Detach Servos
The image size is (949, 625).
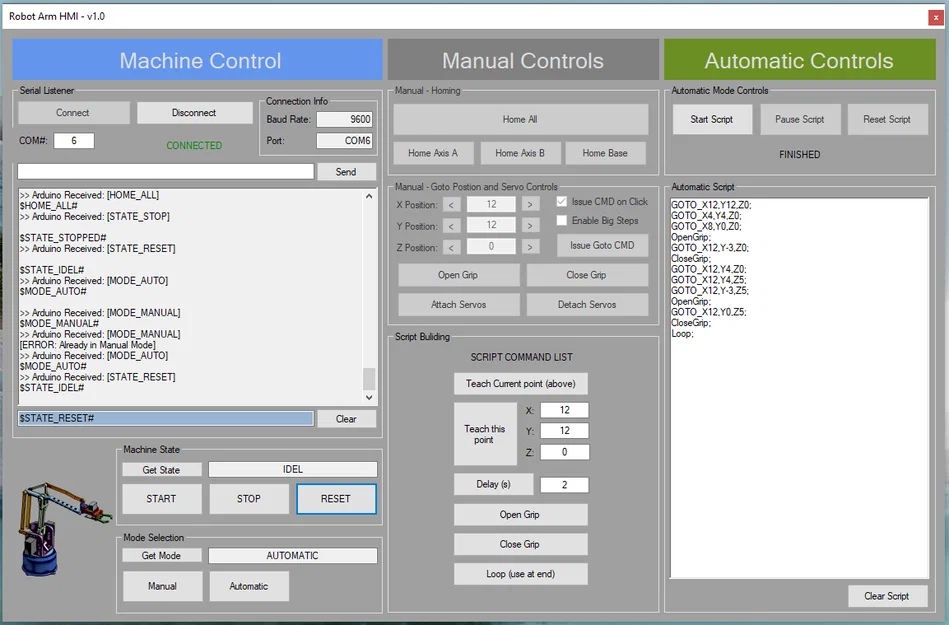pos(586,304)
